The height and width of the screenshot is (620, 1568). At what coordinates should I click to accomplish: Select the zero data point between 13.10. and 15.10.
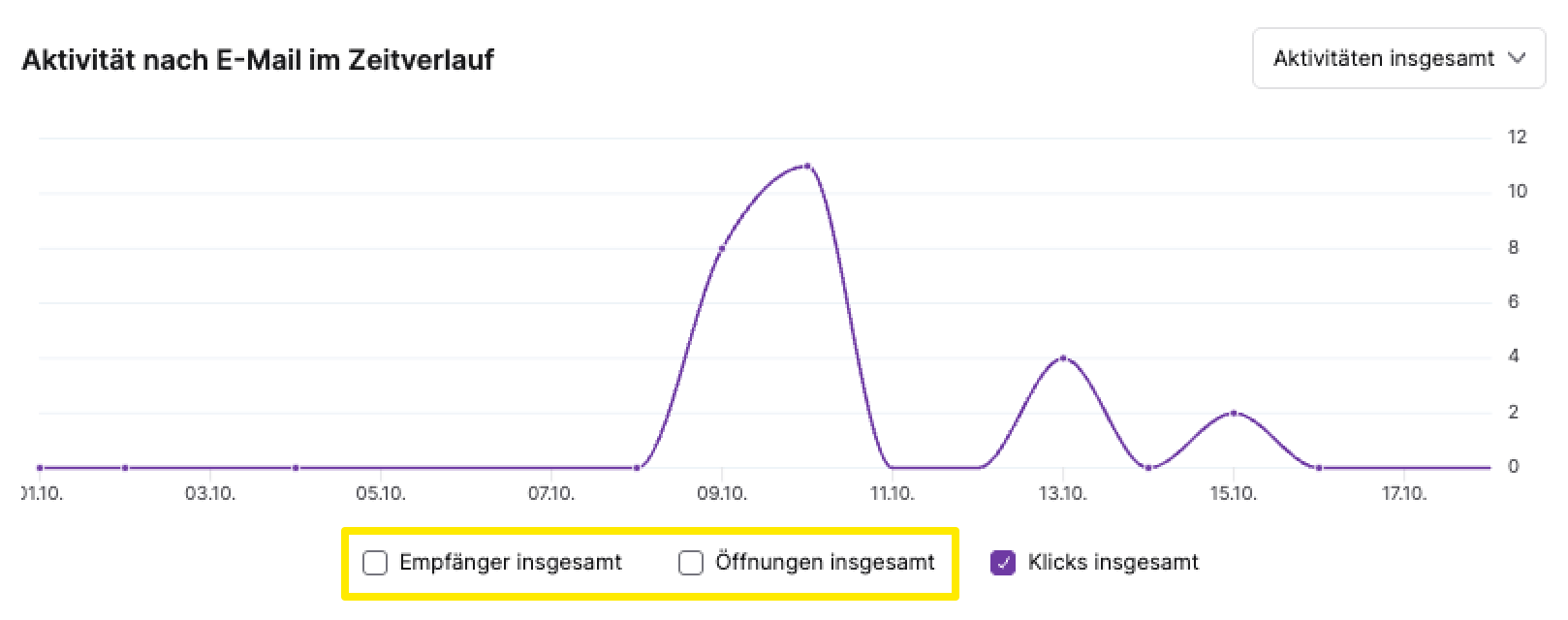tap(1148, 468)
